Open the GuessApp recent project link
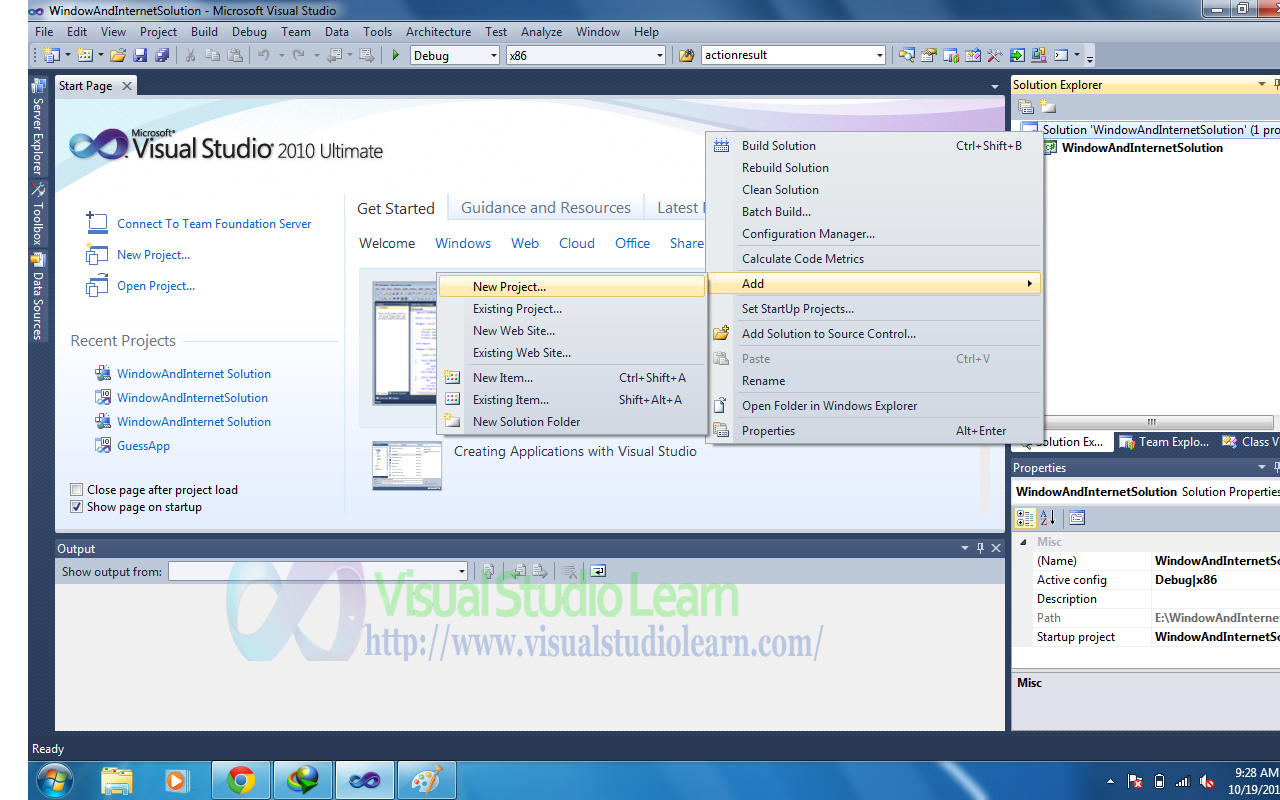This screenshot has width=1280, height=800. pos(143,446)
